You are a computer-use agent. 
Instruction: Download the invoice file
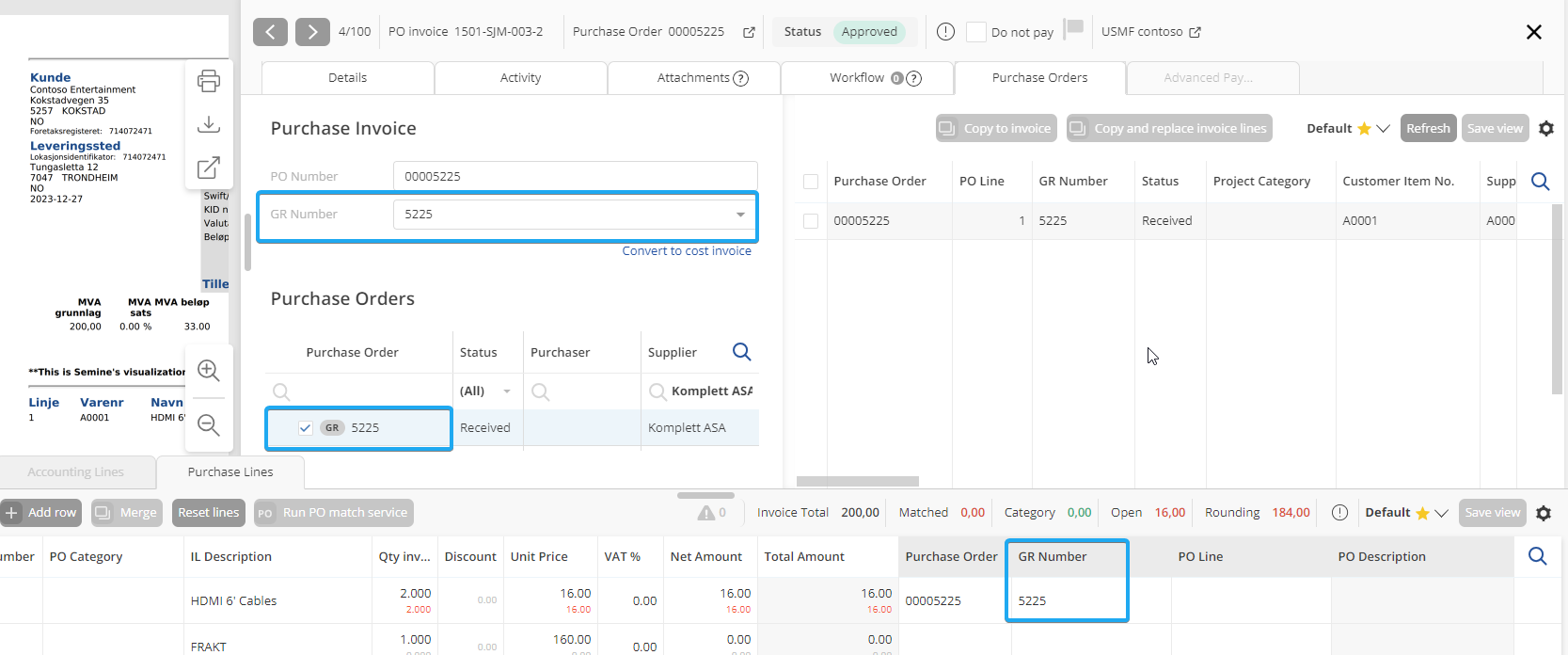[209, 124]
